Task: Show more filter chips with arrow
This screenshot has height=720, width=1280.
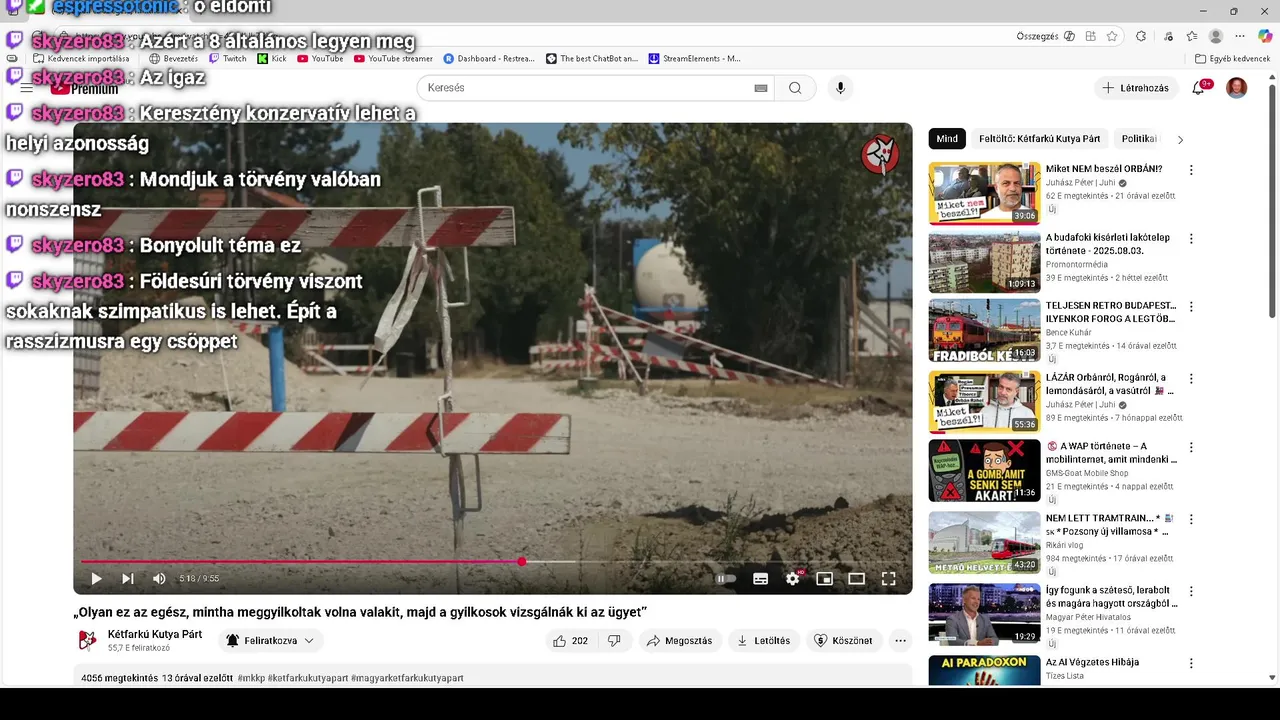Action: click(x=1180, y=139)
